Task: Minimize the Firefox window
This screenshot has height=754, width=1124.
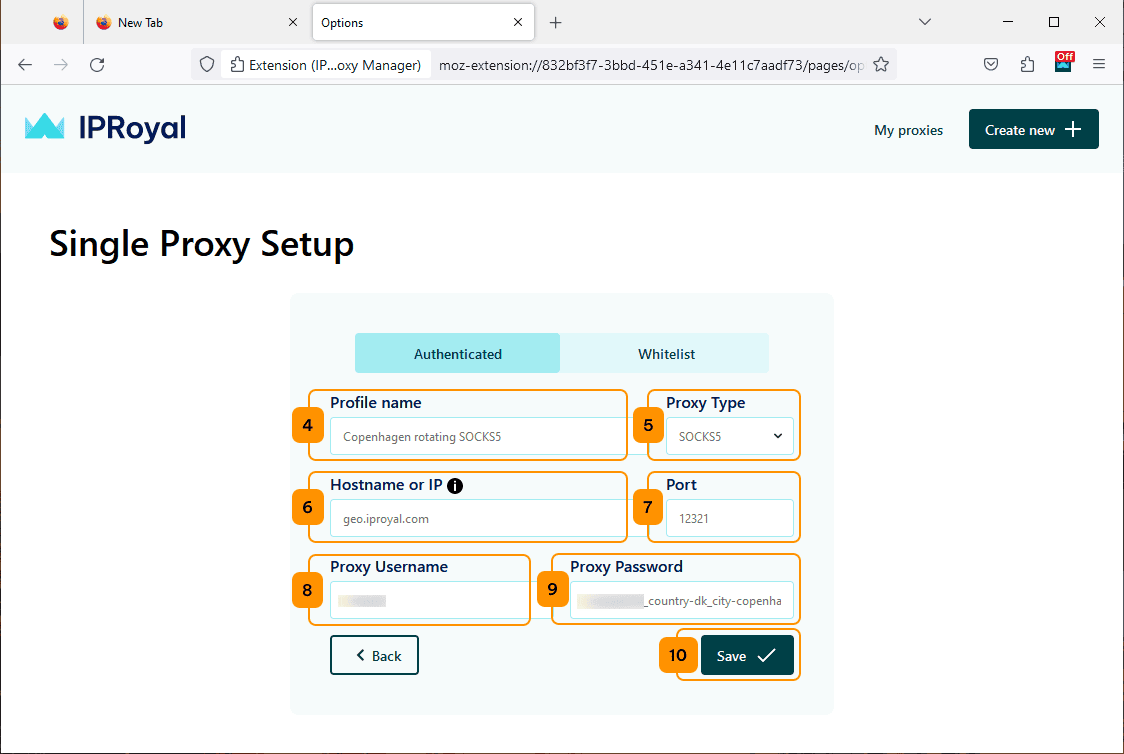Action: click(x=1008, y=22)
